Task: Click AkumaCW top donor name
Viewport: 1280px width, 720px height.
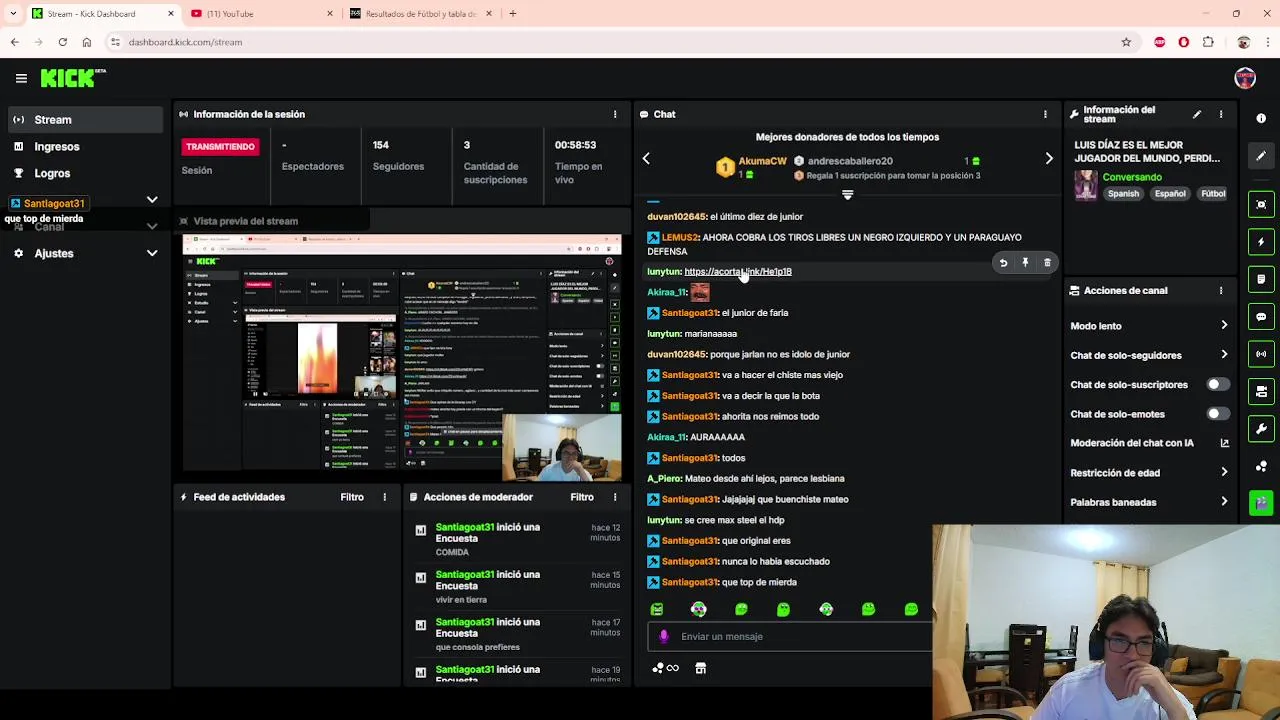Action: pos(763,161)
